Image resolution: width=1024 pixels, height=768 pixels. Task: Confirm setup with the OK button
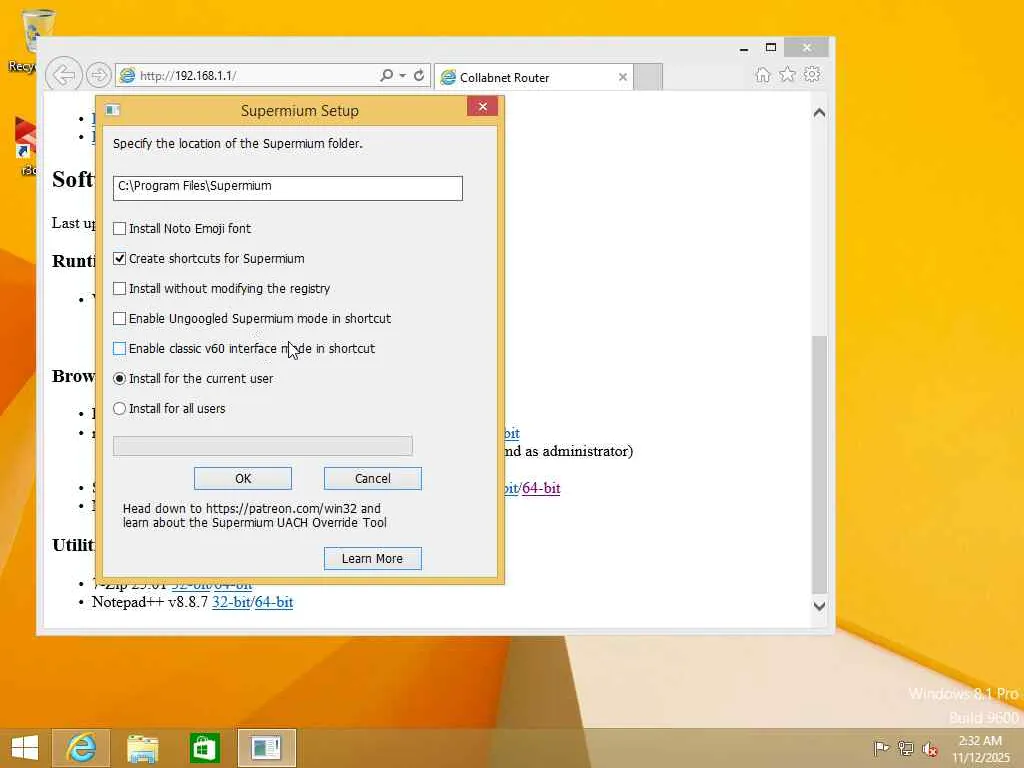[243, 479]
